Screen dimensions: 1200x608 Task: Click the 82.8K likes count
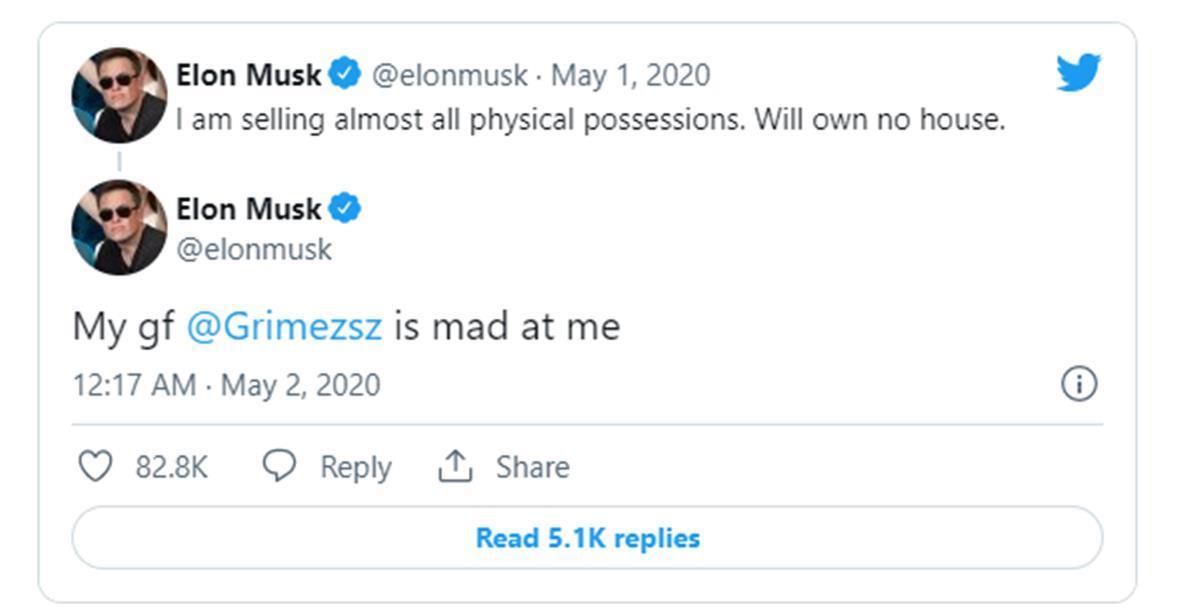tap(172, 467)
